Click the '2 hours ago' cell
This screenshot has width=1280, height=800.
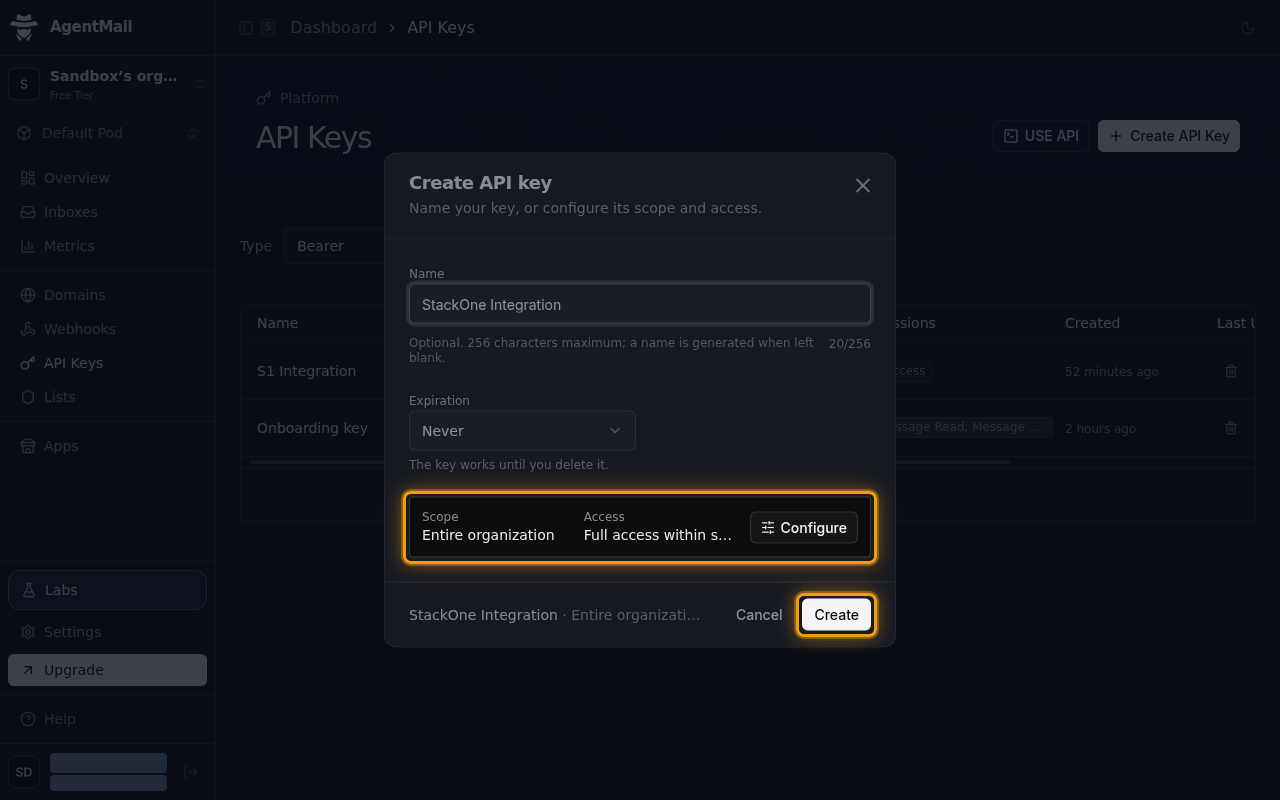click(1100, 428)
